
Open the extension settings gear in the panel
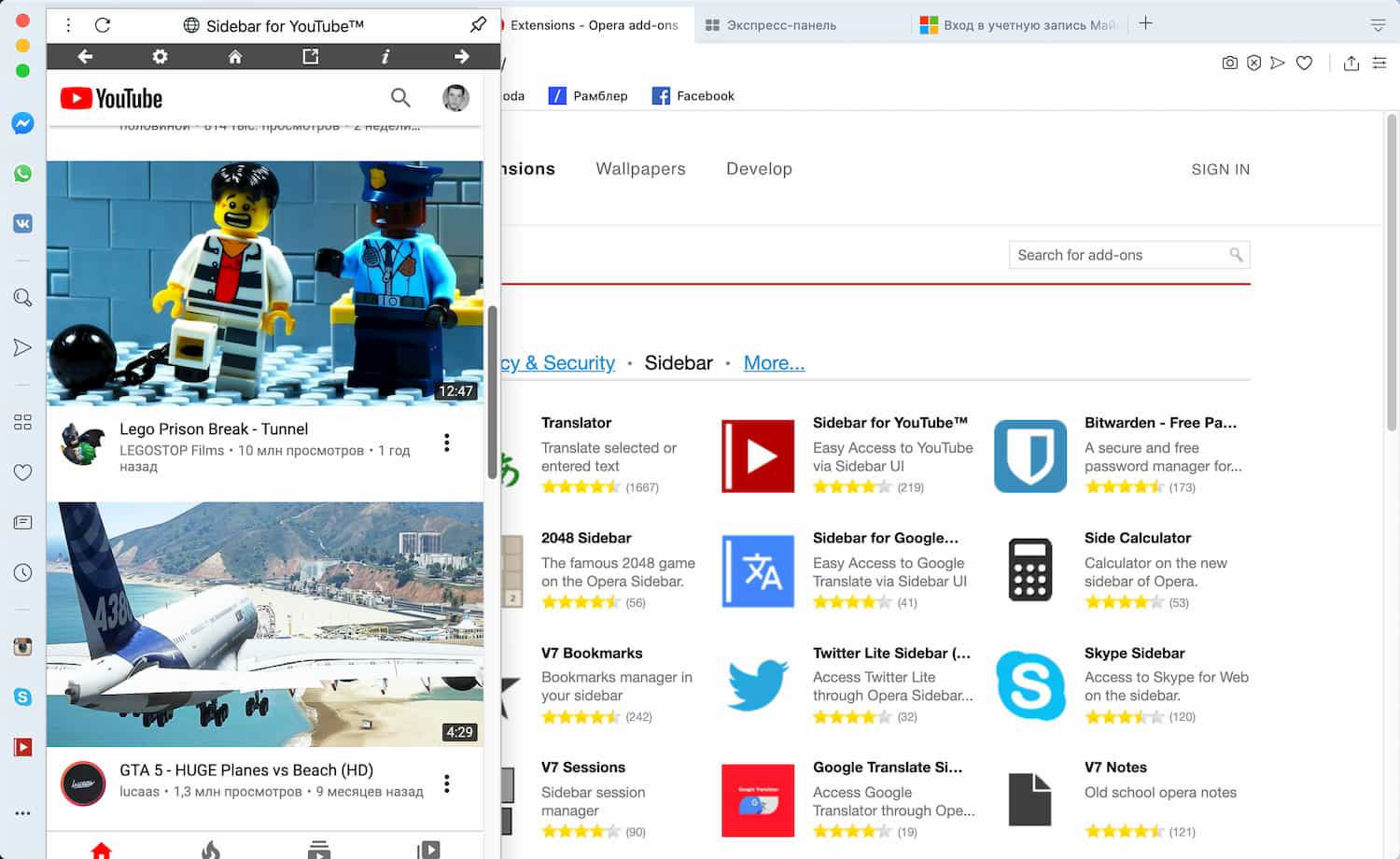coord(160,57)
